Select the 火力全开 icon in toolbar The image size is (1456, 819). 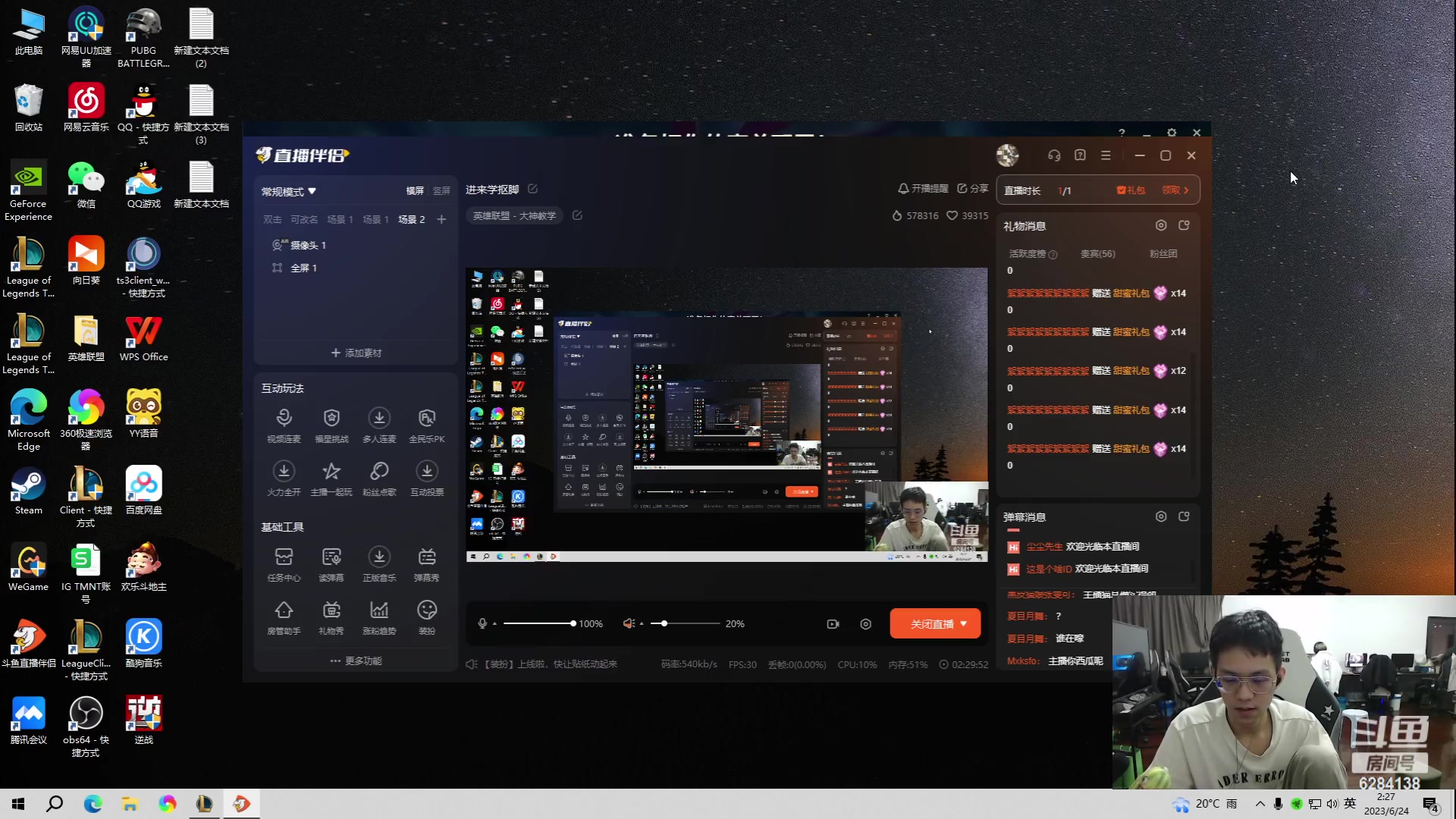click(x=284, y=471)
